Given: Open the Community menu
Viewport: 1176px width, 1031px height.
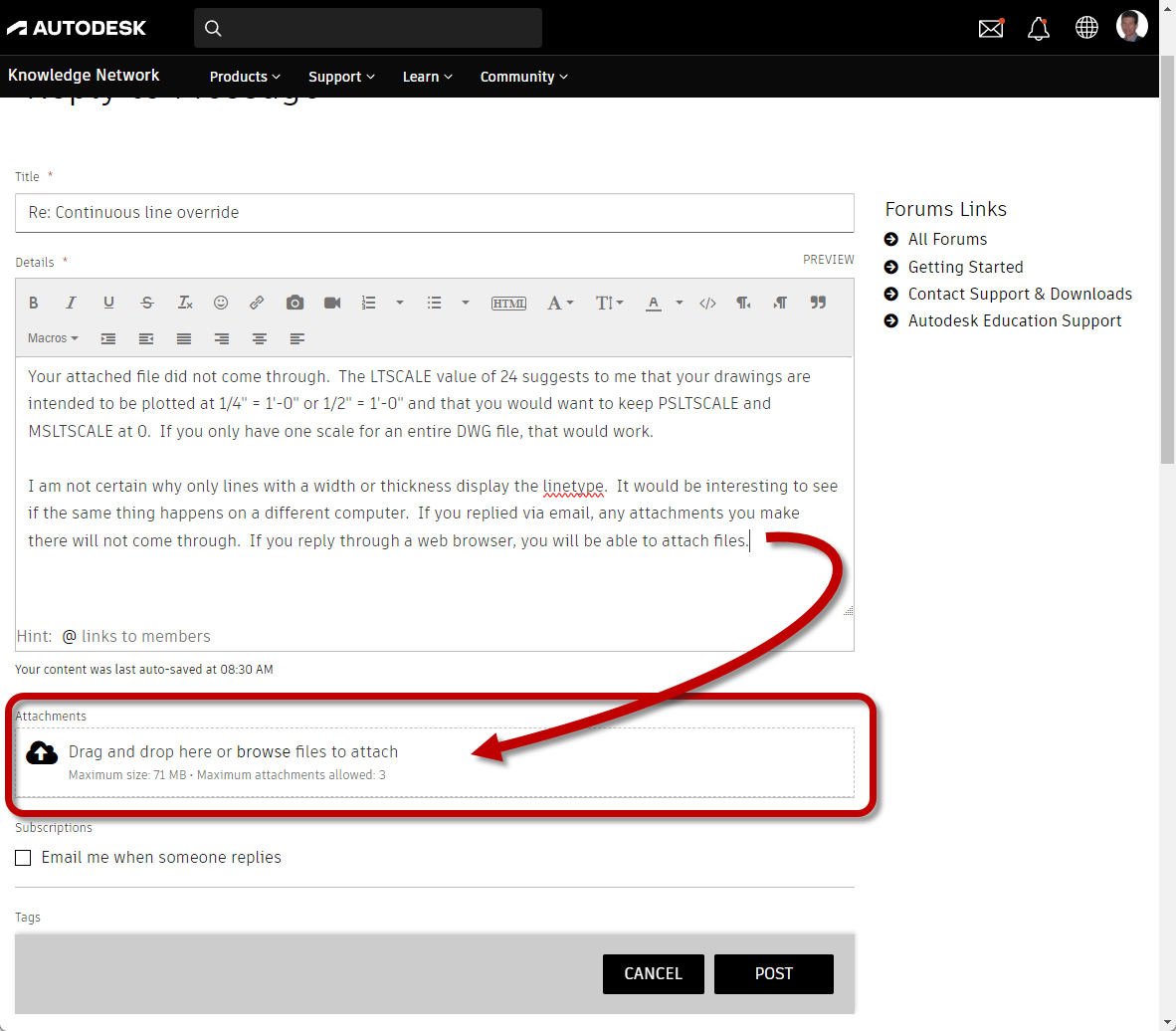Looking at the screenshot, I should [523, 77].
